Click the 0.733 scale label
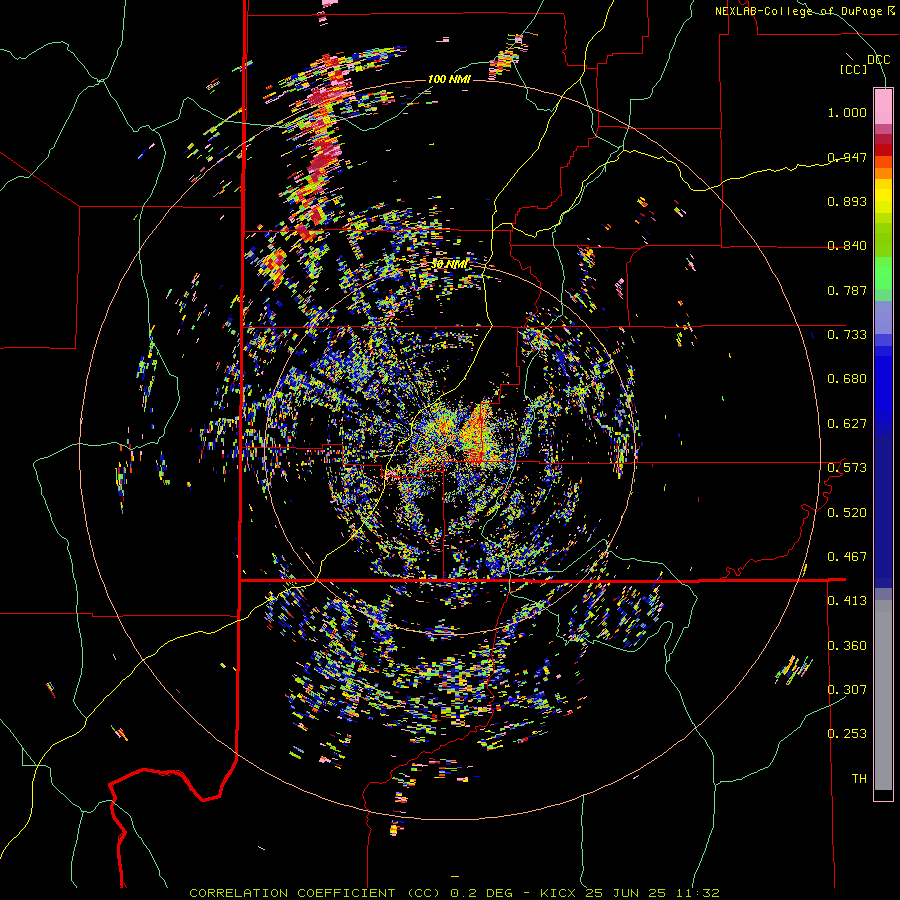Viewport: 900px width, 900px height. click(847, 335)
